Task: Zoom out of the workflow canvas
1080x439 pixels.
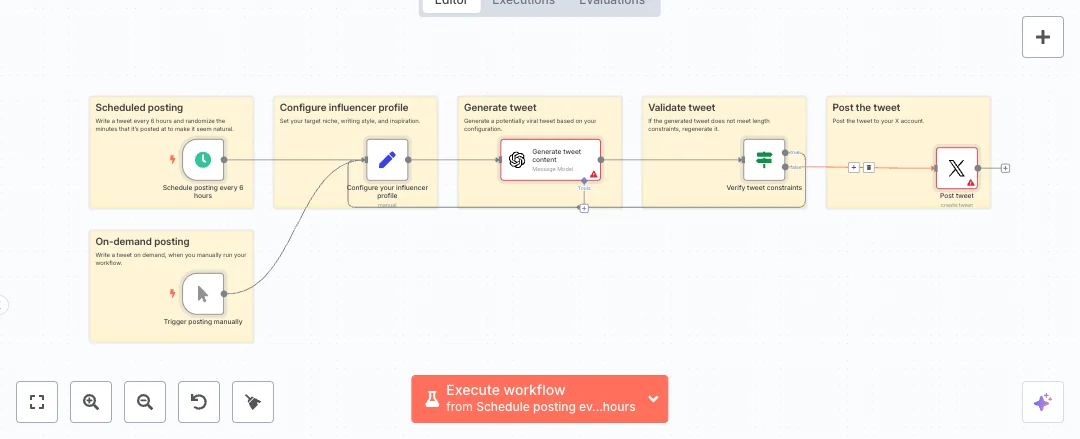Action: tap(145, 402)
